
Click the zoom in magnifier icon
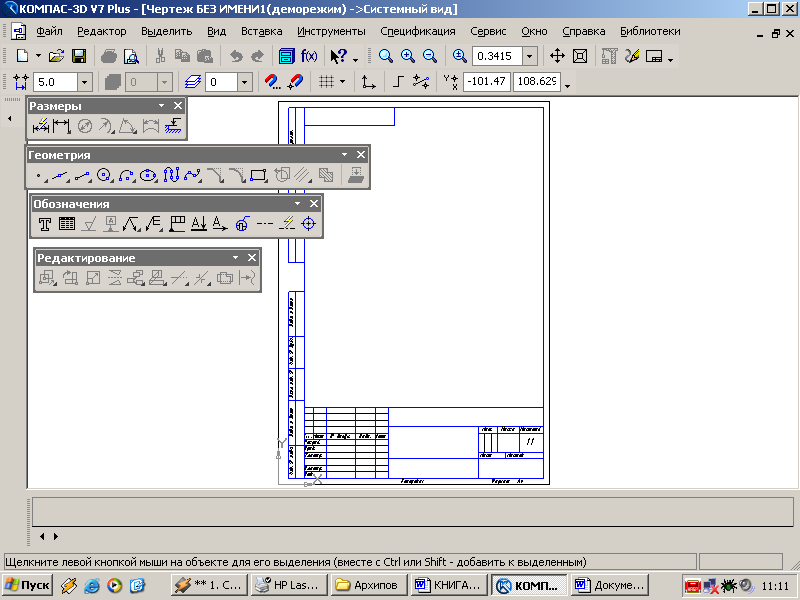(x=408, y=56)
